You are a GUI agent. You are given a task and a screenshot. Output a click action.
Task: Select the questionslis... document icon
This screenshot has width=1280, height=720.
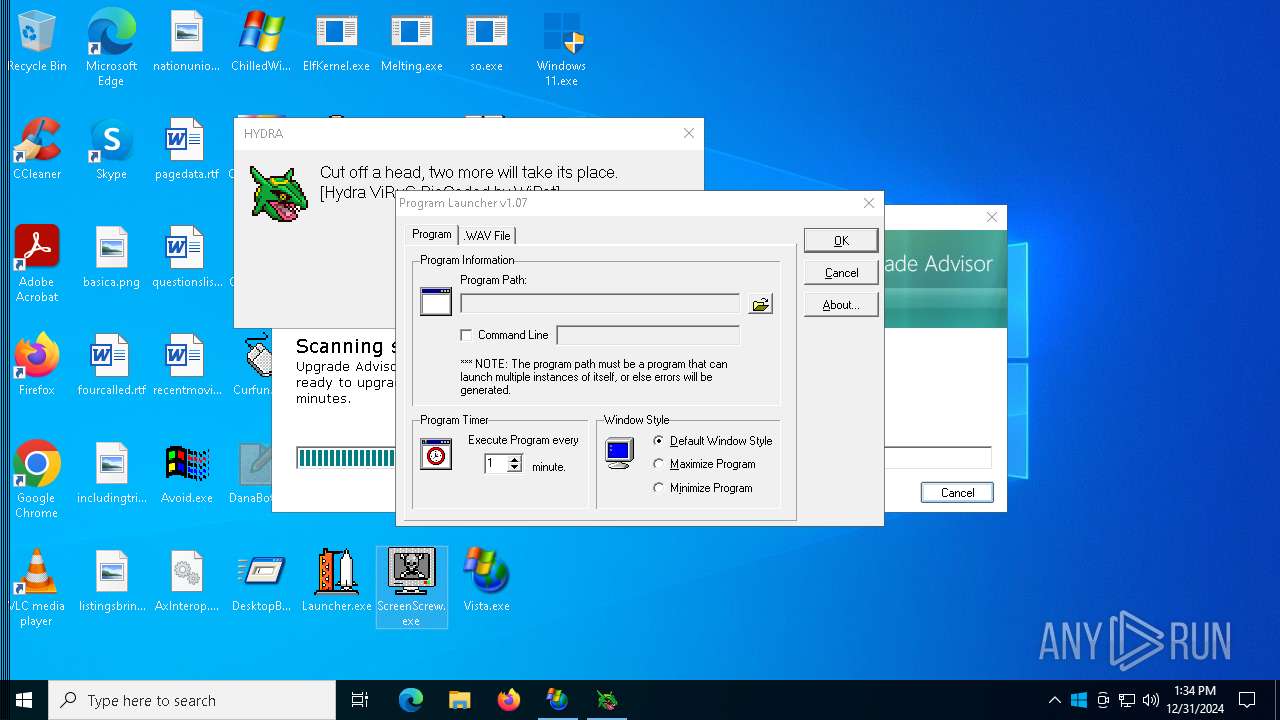pyautogui.click(x=186, y=258)
